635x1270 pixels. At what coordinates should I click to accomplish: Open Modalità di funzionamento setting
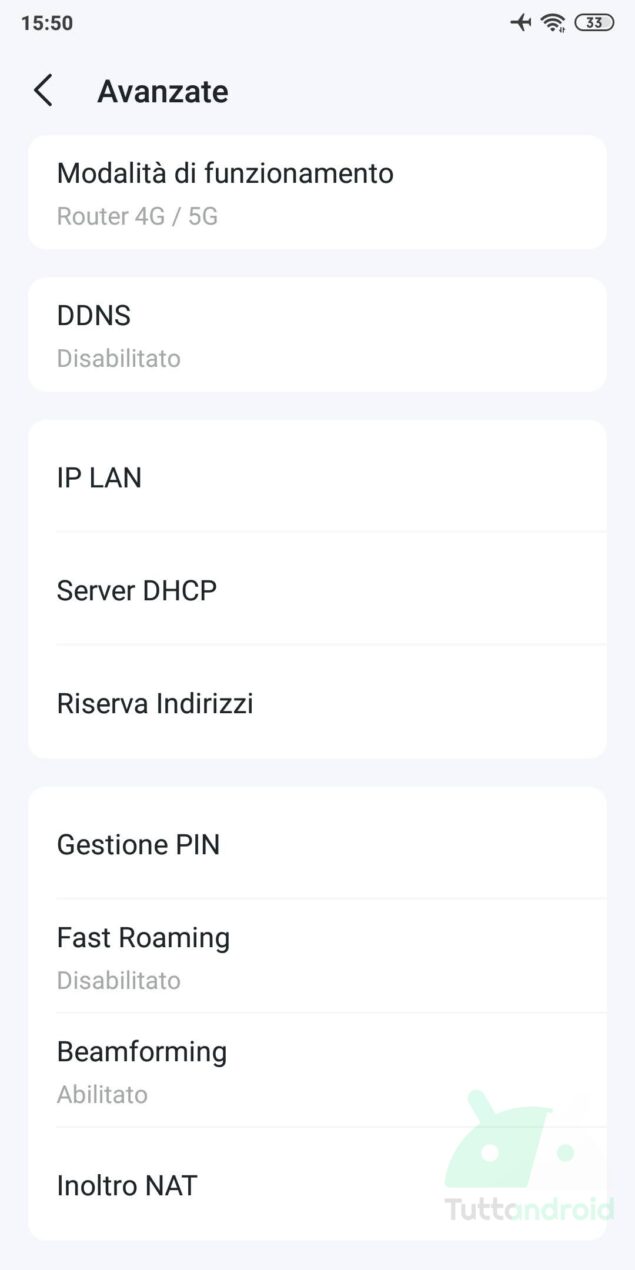pyautogui.click(x=317, y=192)
